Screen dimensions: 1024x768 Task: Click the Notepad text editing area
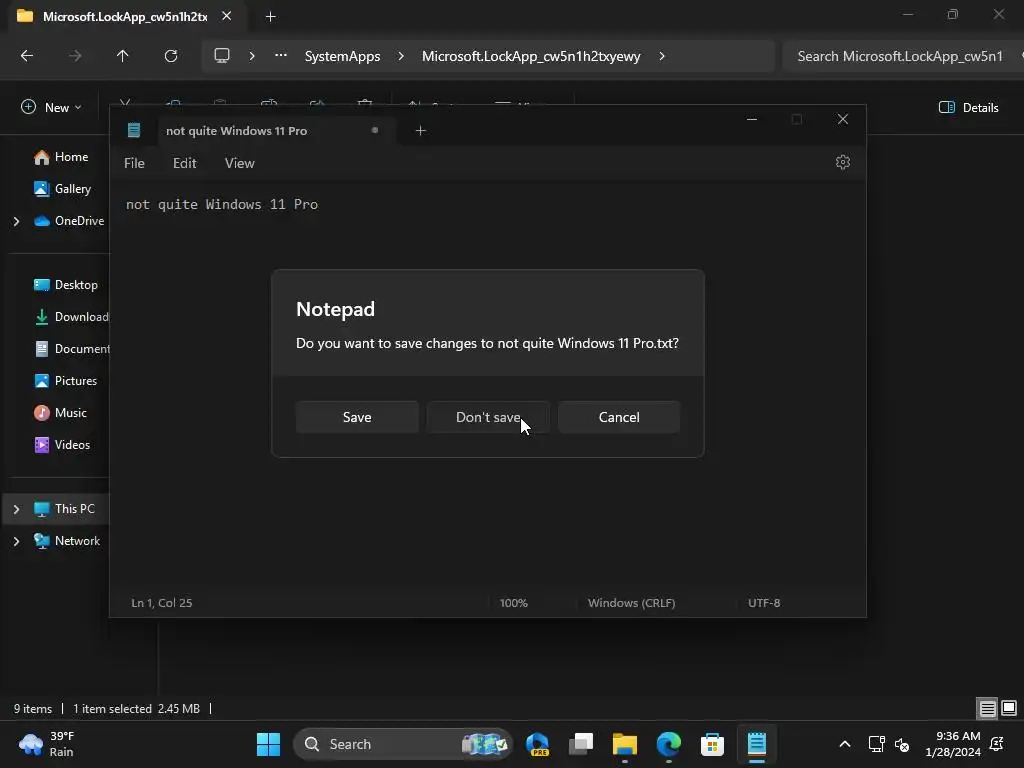click(x=487, y=385)
